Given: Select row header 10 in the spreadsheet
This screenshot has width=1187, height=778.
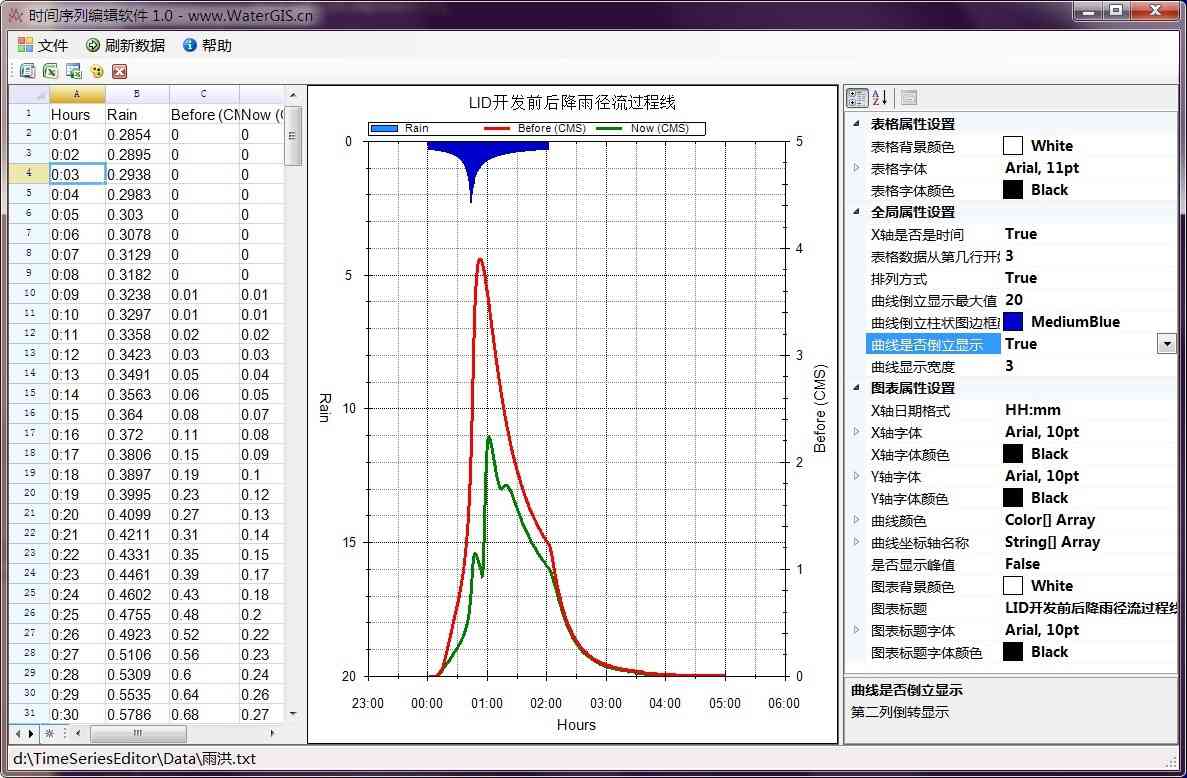Looking at the screenshot, I should click(x=29, y=294).
